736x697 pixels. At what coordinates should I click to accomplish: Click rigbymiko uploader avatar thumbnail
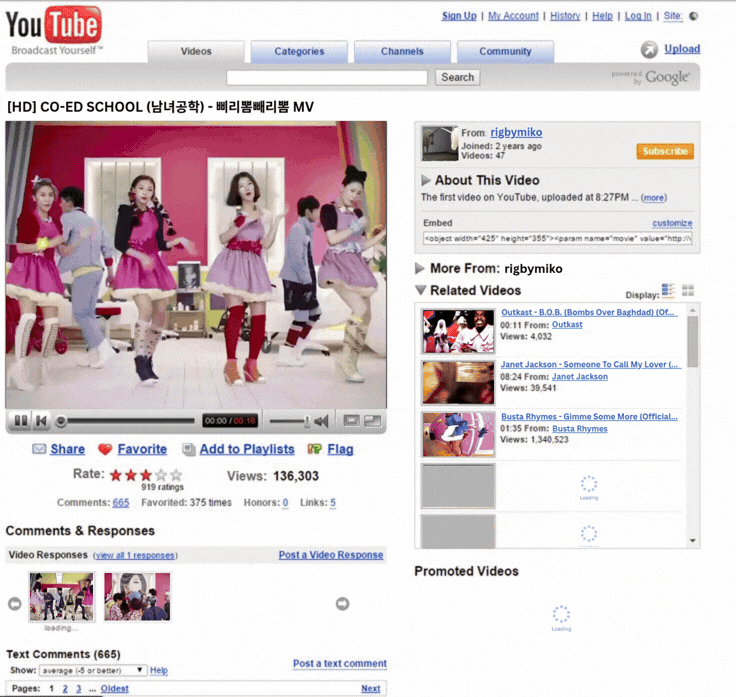[x=440, y=144]
